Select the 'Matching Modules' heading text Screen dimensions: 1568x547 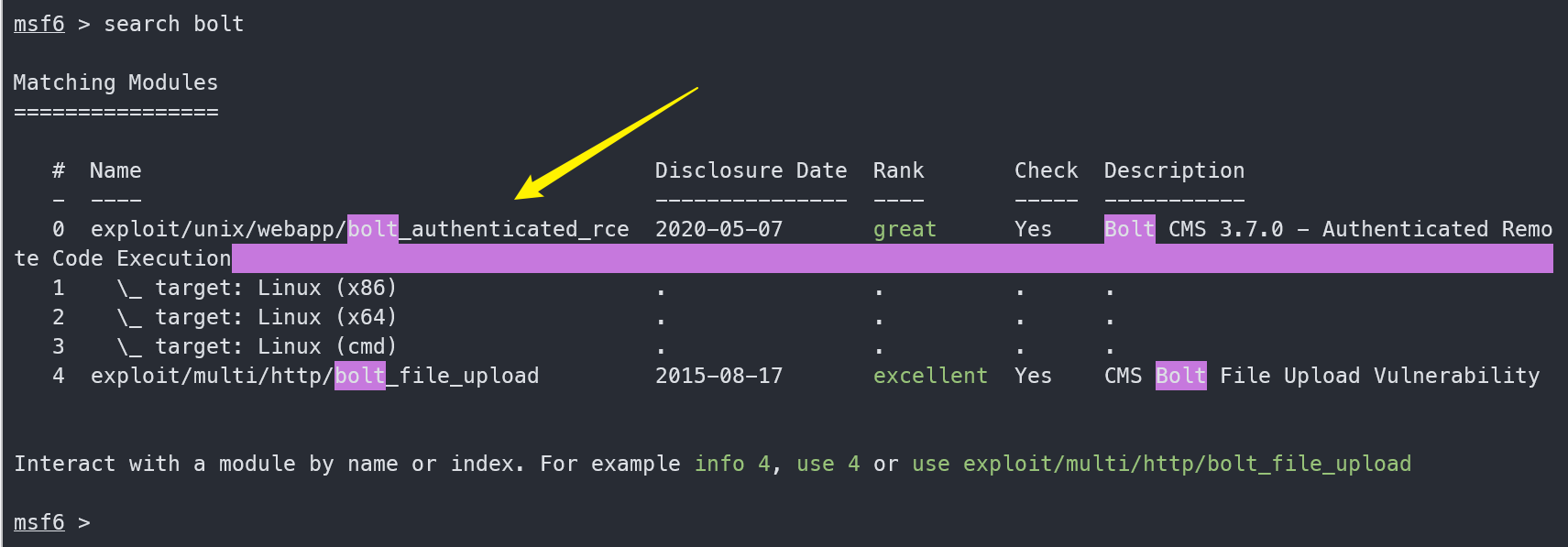[x=115, y=82]
